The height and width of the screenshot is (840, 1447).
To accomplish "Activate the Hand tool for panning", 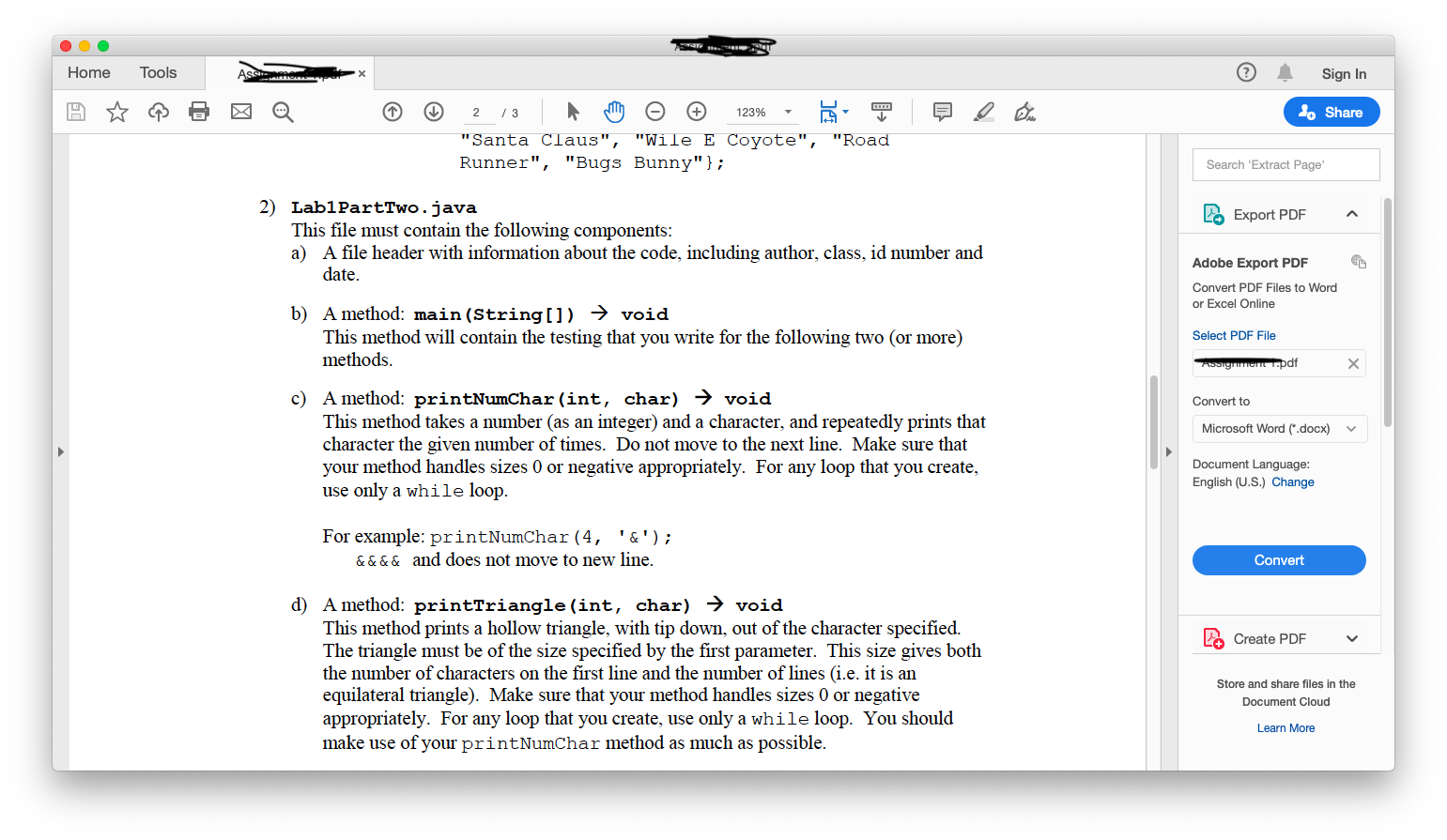I will (x=614, y=111).
